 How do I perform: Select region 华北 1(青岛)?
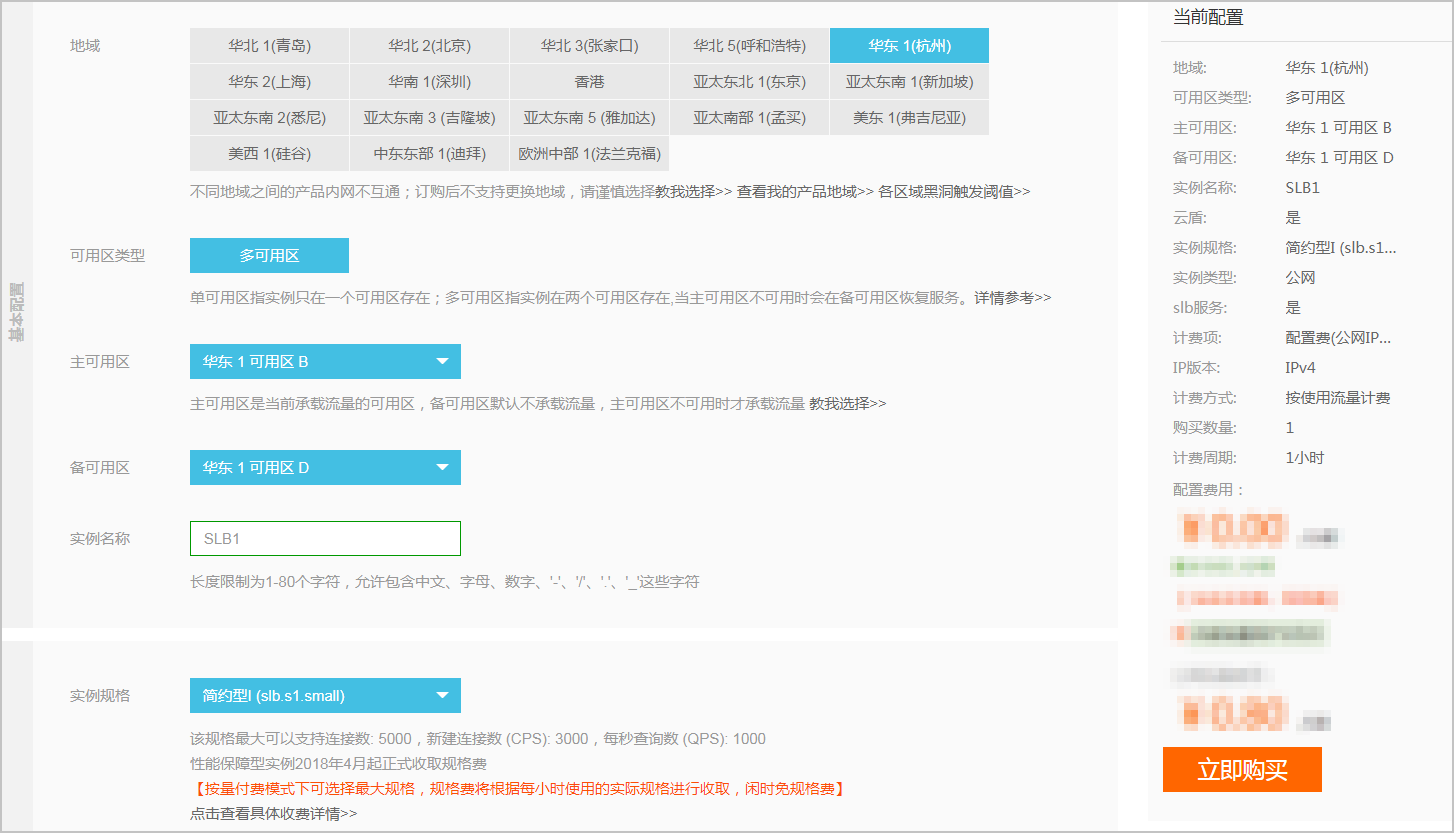[269, 46]
